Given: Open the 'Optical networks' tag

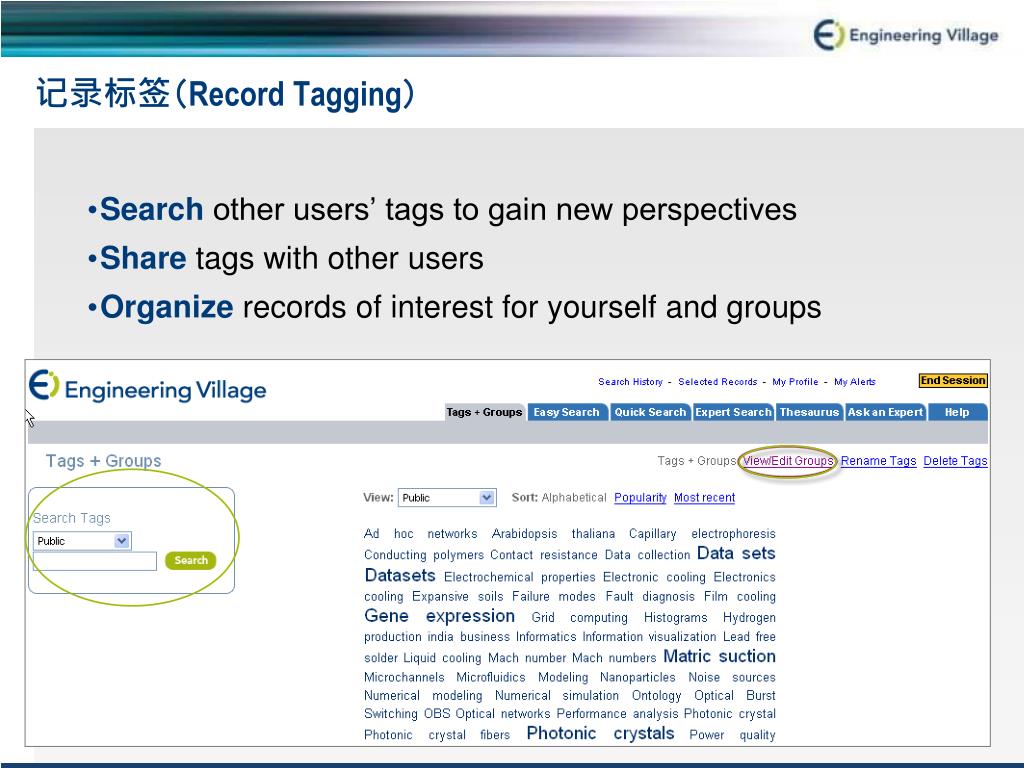Looking at the screenshot, I should pyautogui.click(x=503, y=714).
